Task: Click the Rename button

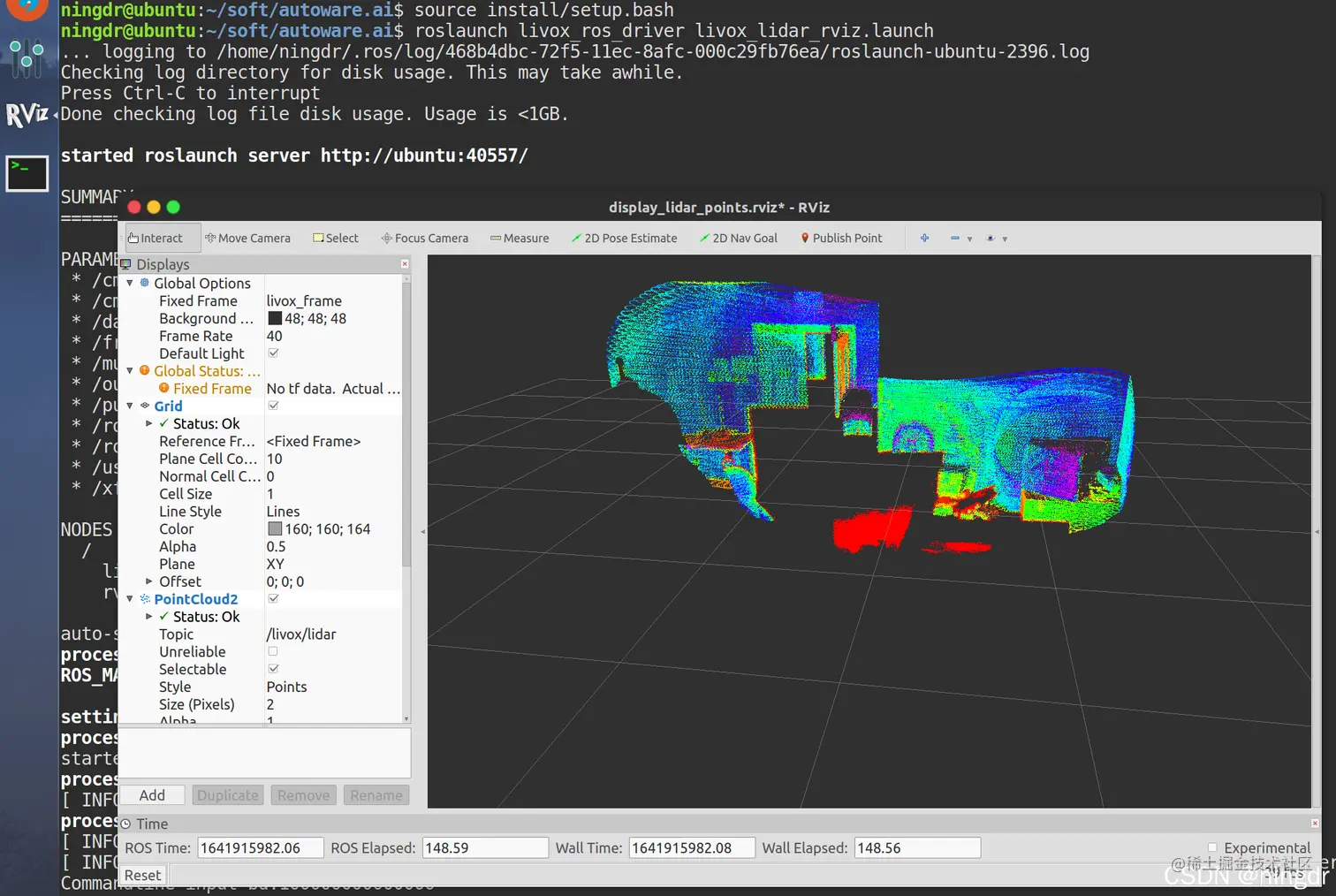Action: point(376,795)
